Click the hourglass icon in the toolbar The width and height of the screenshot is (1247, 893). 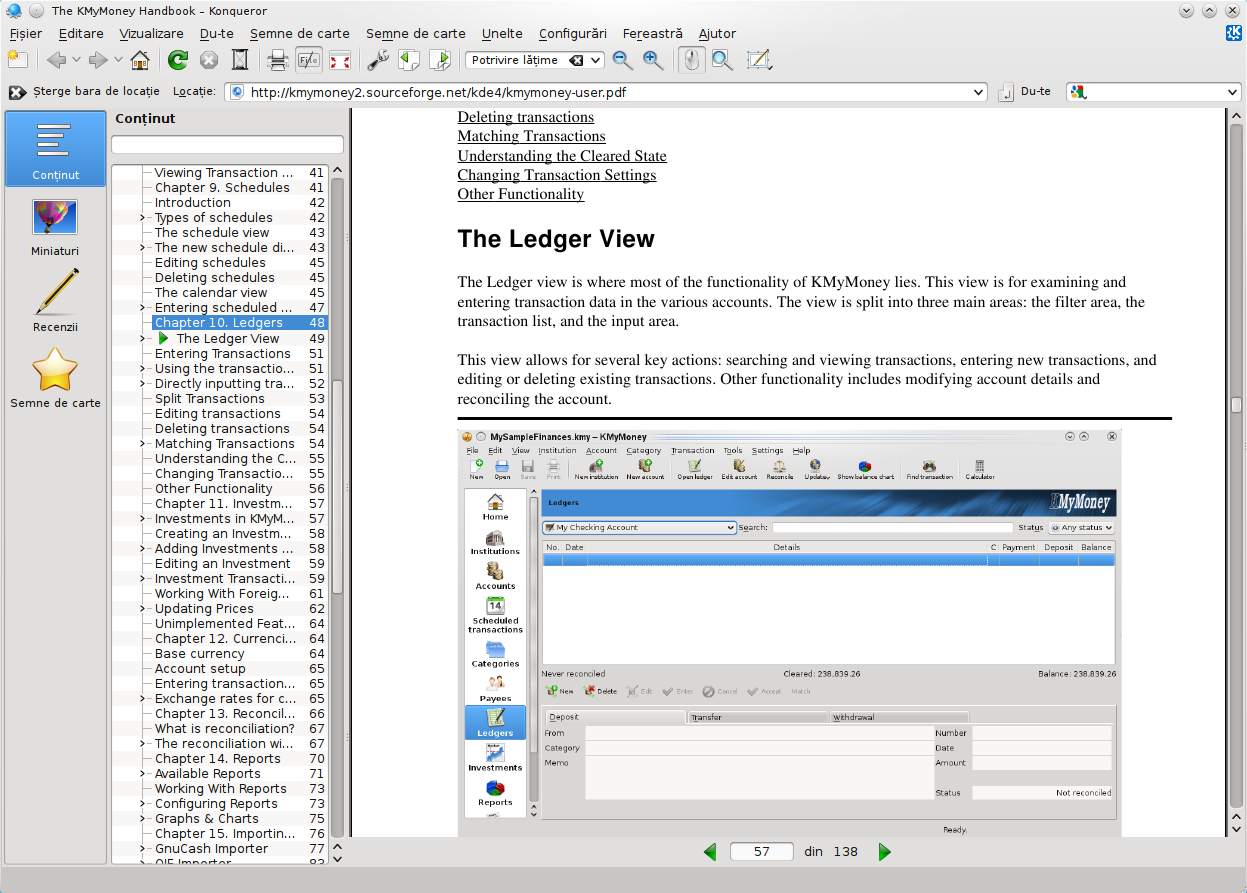tap(240, 60)
